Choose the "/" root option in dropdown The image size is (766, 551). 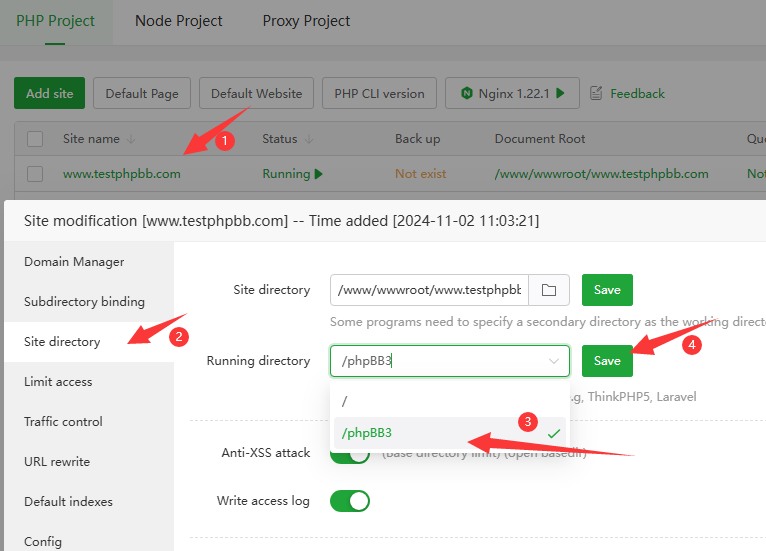(x=449, y=402)
